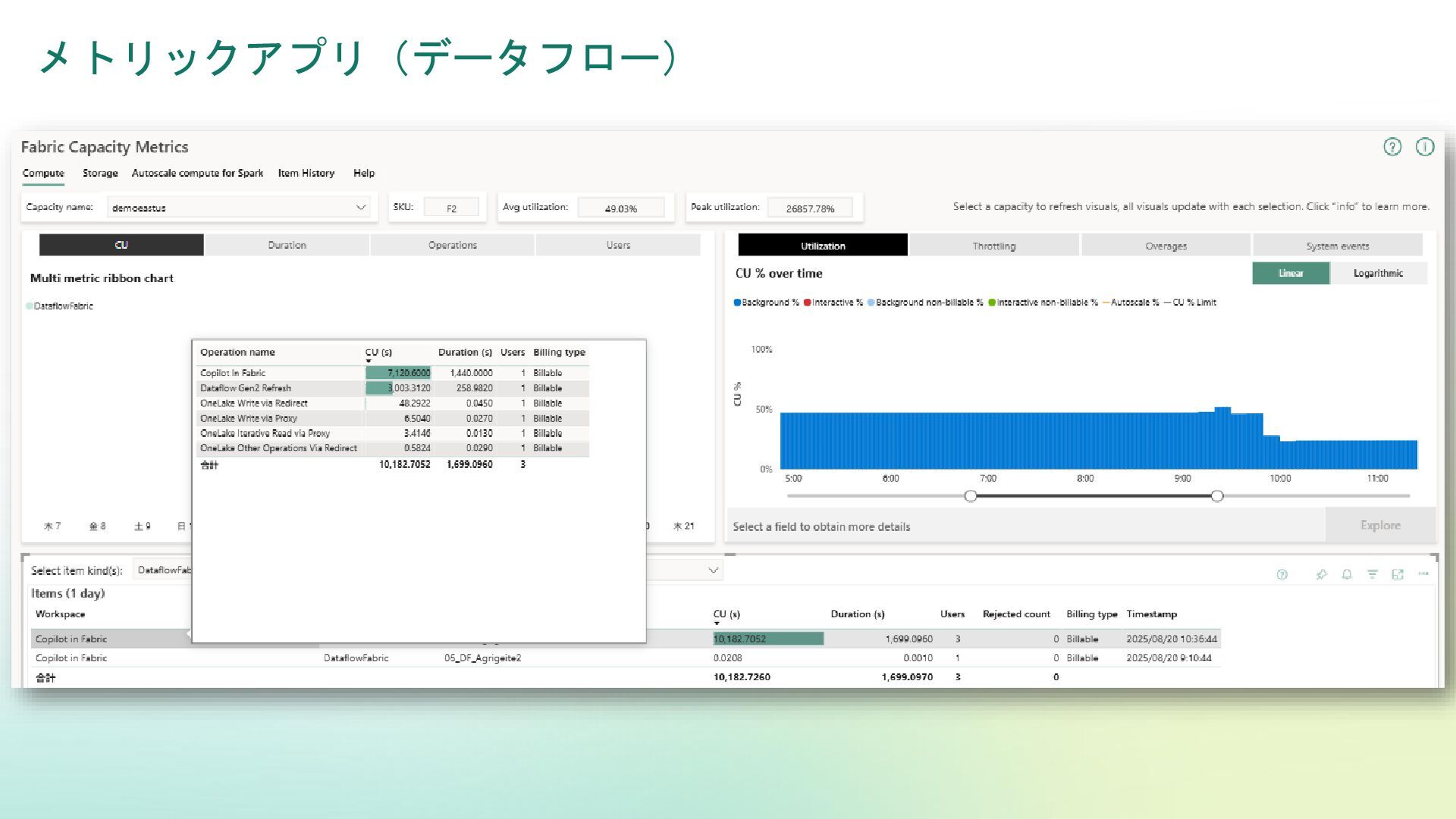1456x819 pixels.
Task: Sort arrow under items table CU (s) header
Action: [717, 623]
